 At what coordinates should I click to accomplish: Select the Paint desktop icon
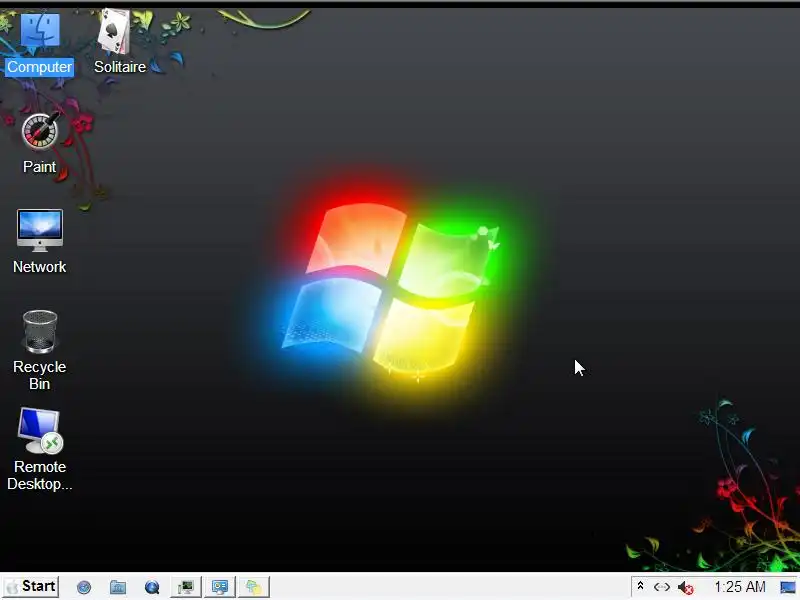coord(39,143)
